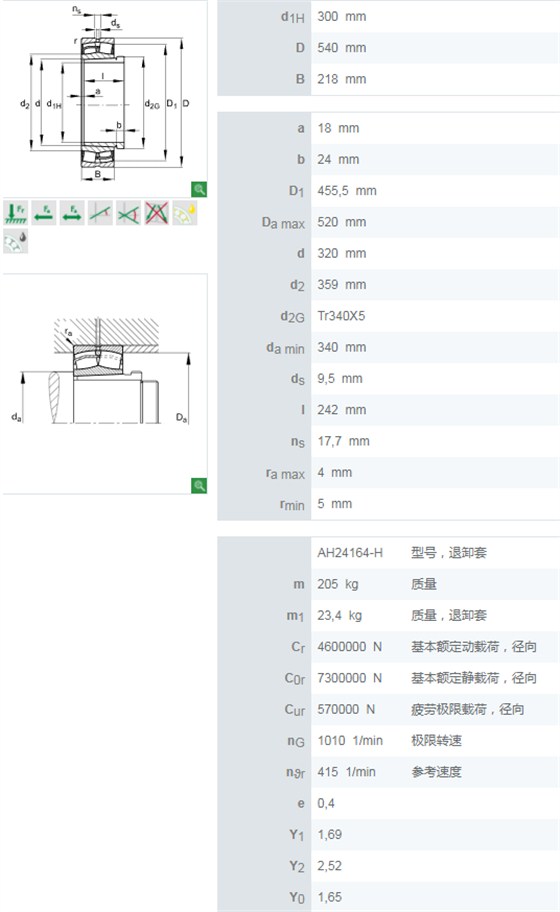Viewport: 560px width, 912px height.
Task: Select the Cr value 4600000 N
Action: 349,647
